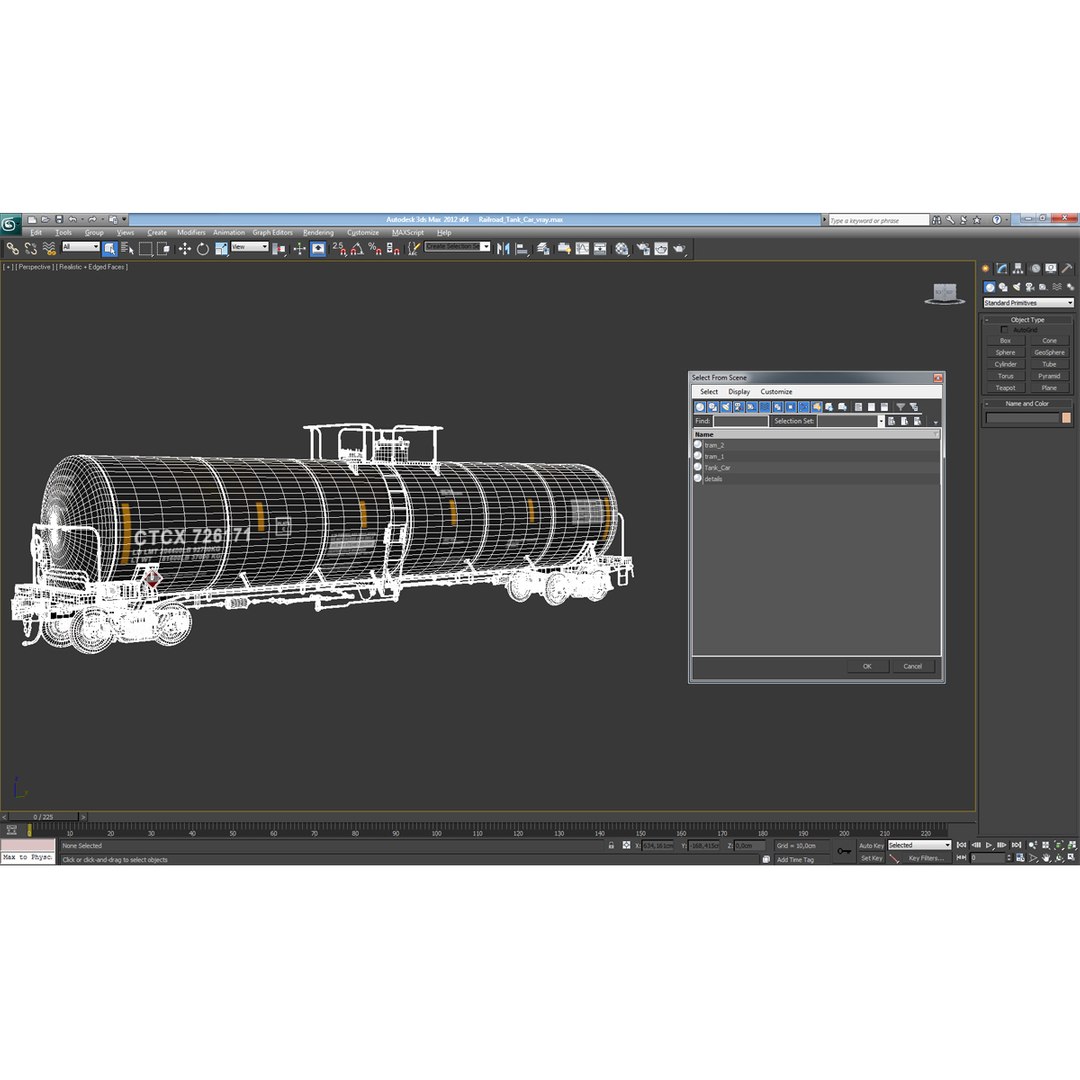This screenshot has width=1080, height=1080.
Task: Open the Display menu in Select From Scene
Action: click(739, 391)
